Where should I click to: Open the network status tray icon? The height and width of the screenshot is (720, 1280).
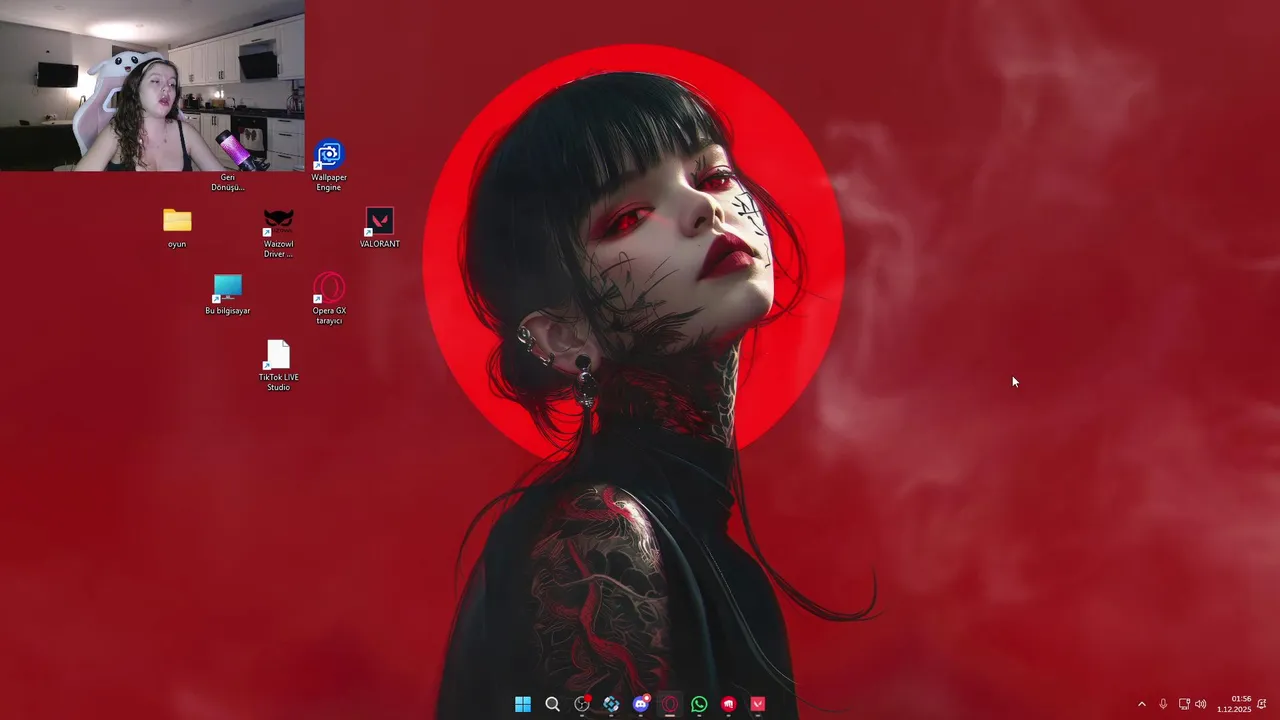point(1184,704)
